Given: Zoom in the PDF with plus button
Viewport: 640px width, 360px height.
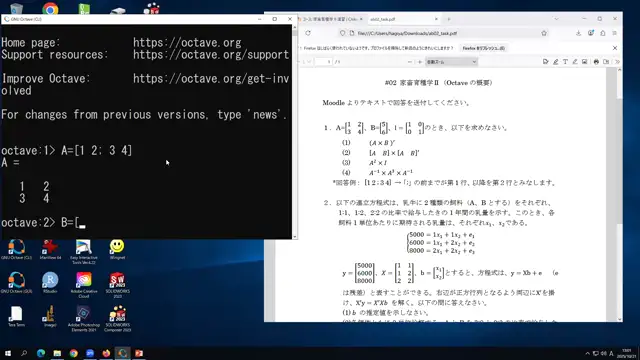Looking at the screenshot, I should pyautogui.click(x=420, y=62).
